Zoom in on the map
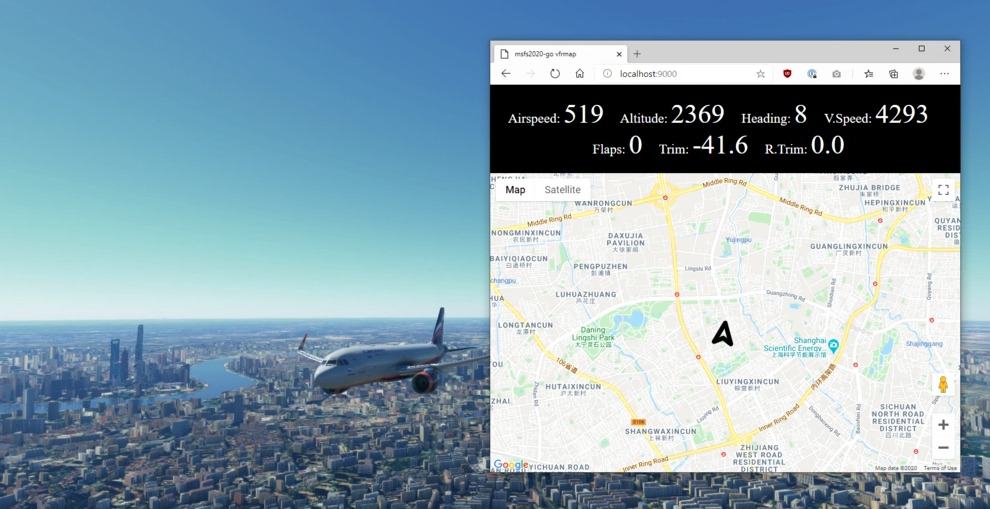Viewport: 990px width, 509px height. [943, 425]
